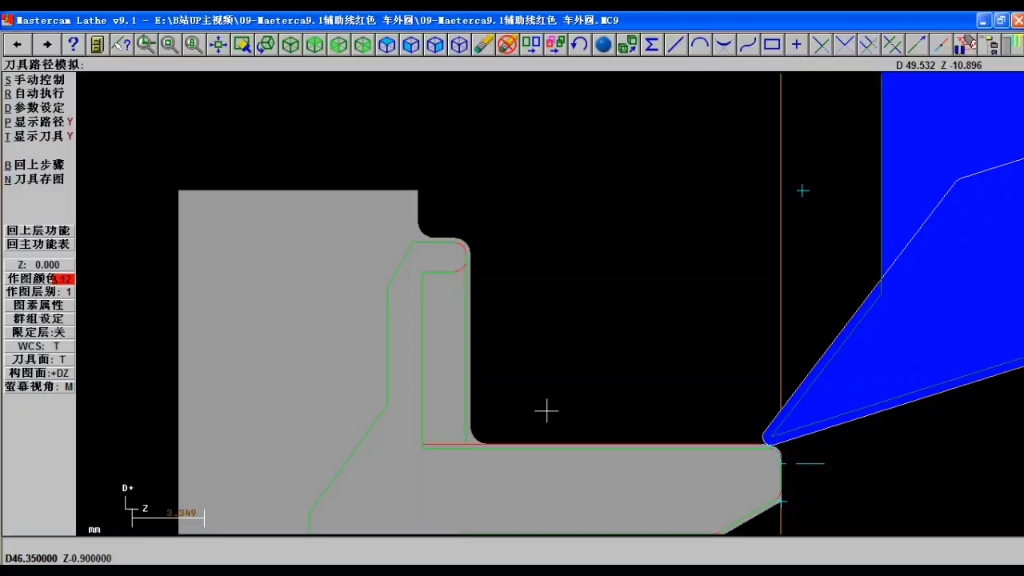
Task: Click the blue sphere Shading icon
Action: coord(603,44)
